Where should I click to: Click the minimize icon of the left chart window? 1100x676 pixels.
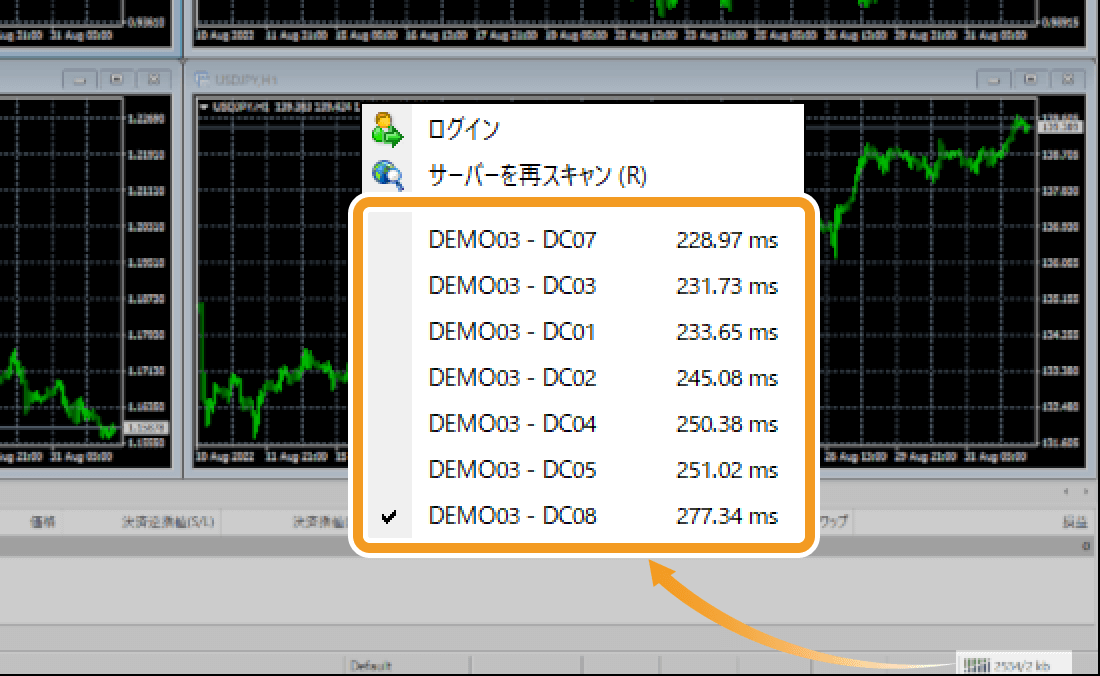point(77,78)
